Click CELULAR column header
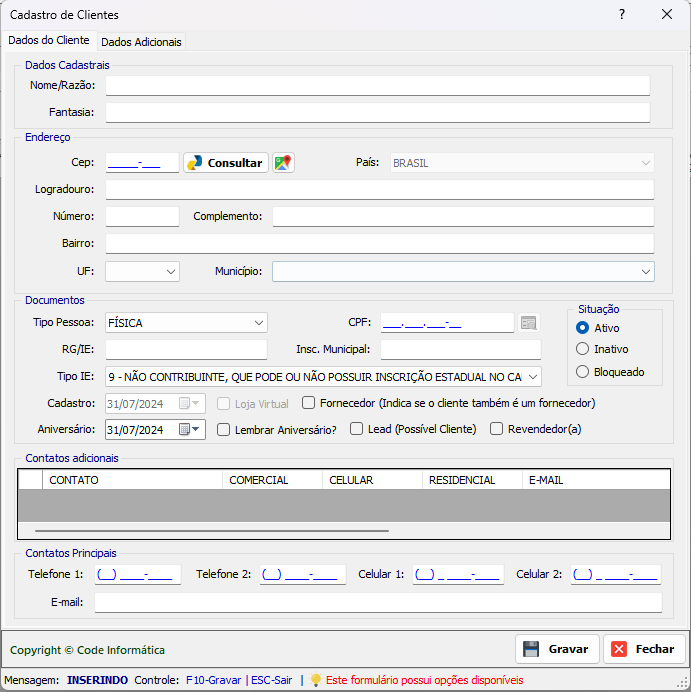691x692 pixels. click(x=372, y=480)
